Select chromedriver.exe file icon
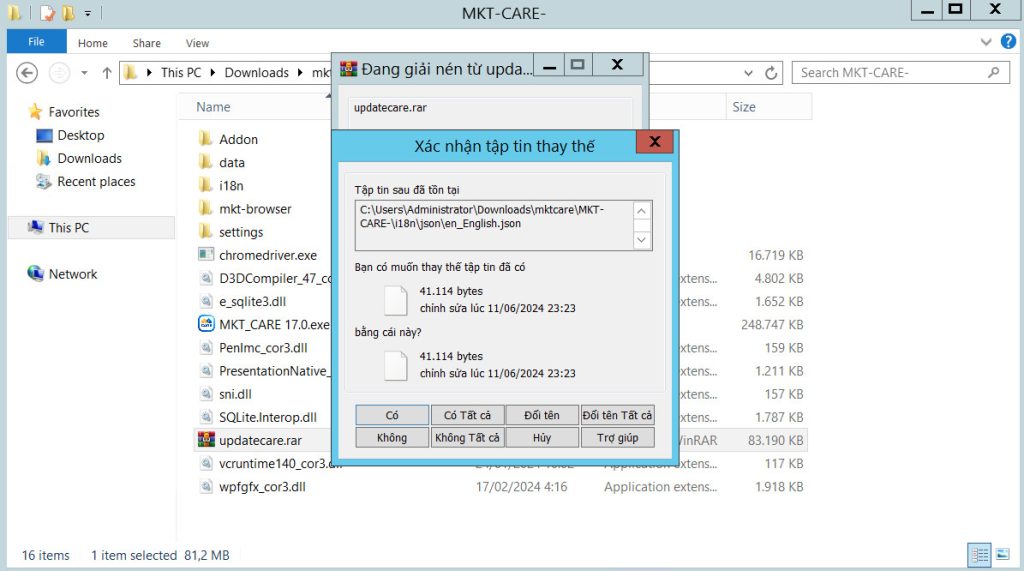 pos(206,255)
